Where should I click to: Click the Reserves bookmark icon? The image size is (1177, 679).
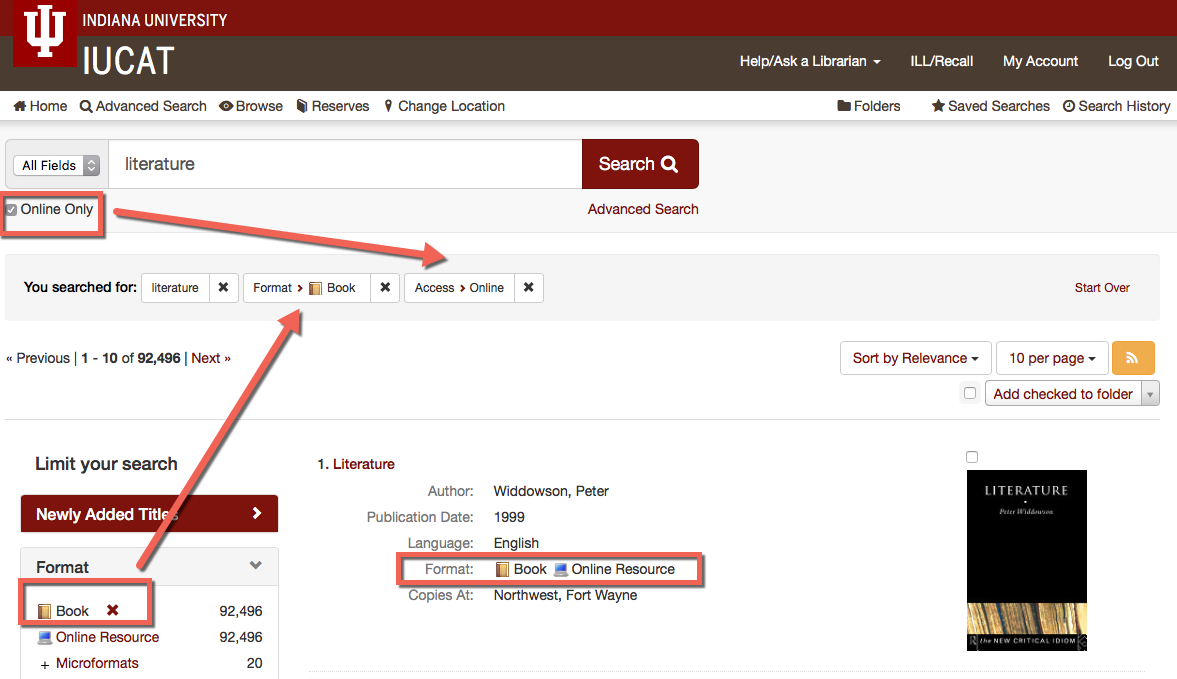point(301,105)
